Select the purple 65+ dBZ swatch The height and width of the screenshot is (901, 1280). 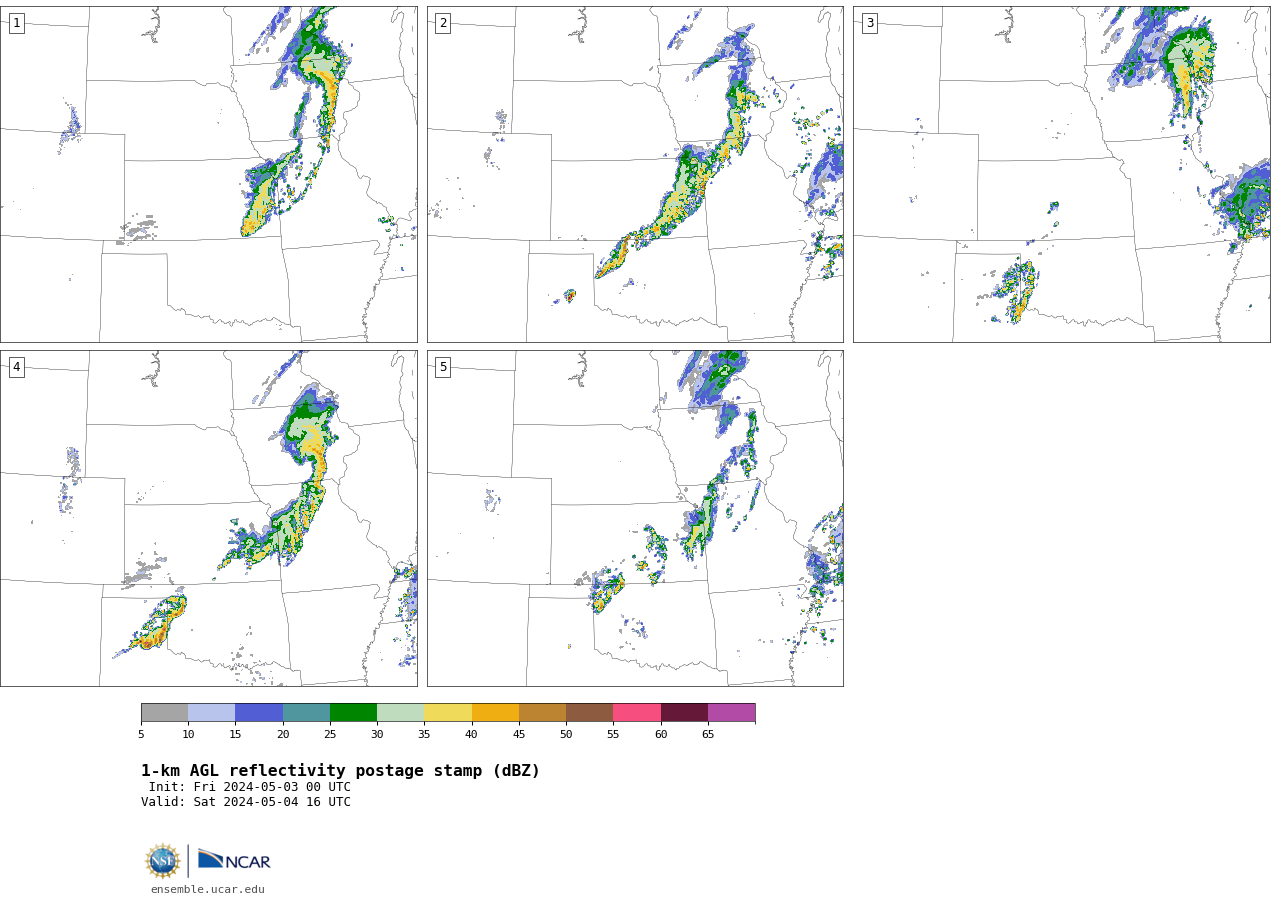[x=732, y=713]
